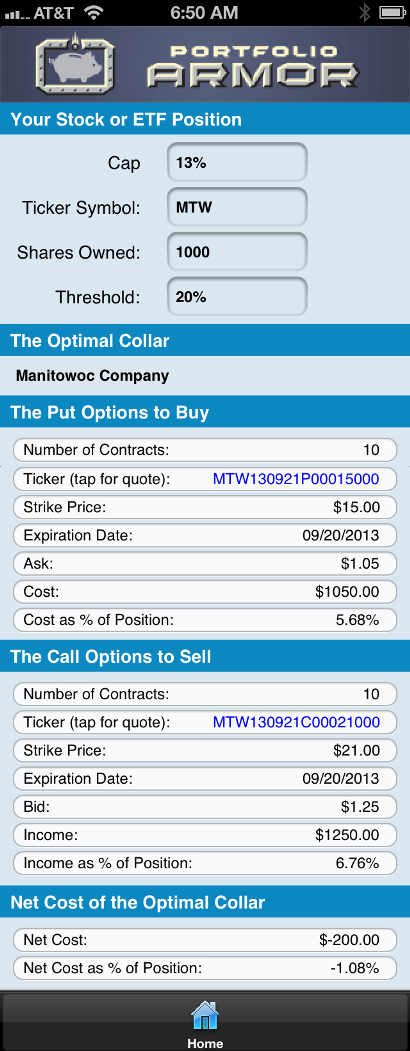Tap the Home house icon
410x1051 pixels.
point(205,1015)
